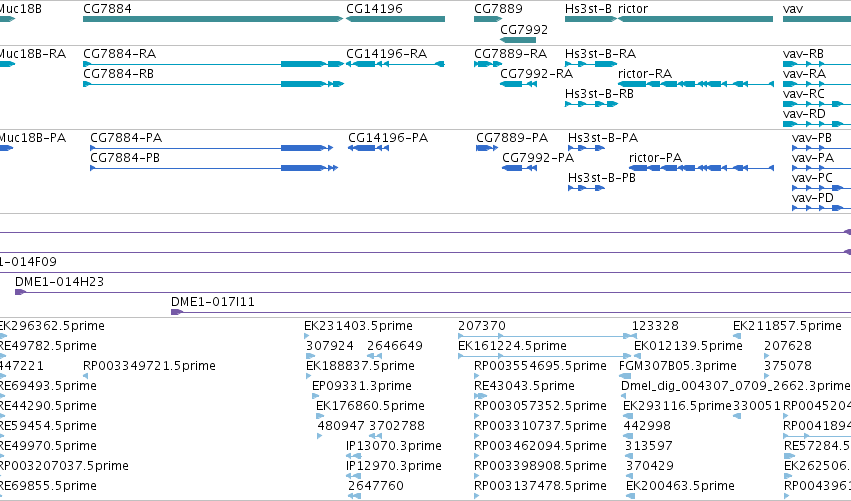
Task: Click the CG7884-RB transcript label
Action: tap(118, 74)
